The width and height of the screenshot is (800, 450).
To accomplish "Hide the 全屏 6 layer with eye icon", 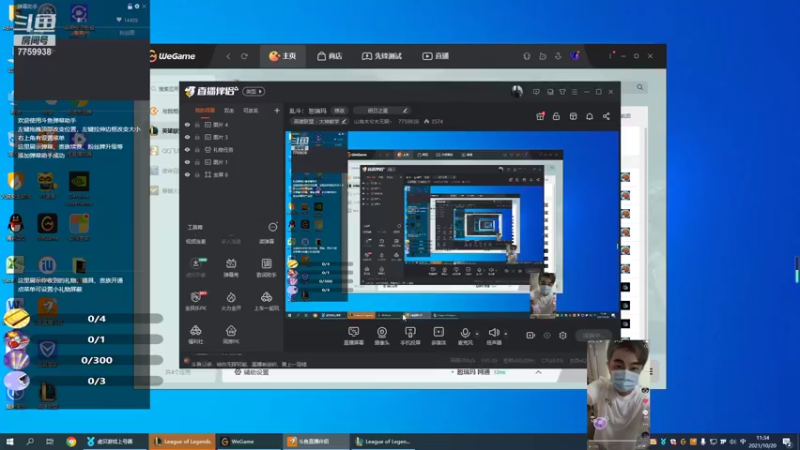I will click(187, 174).
